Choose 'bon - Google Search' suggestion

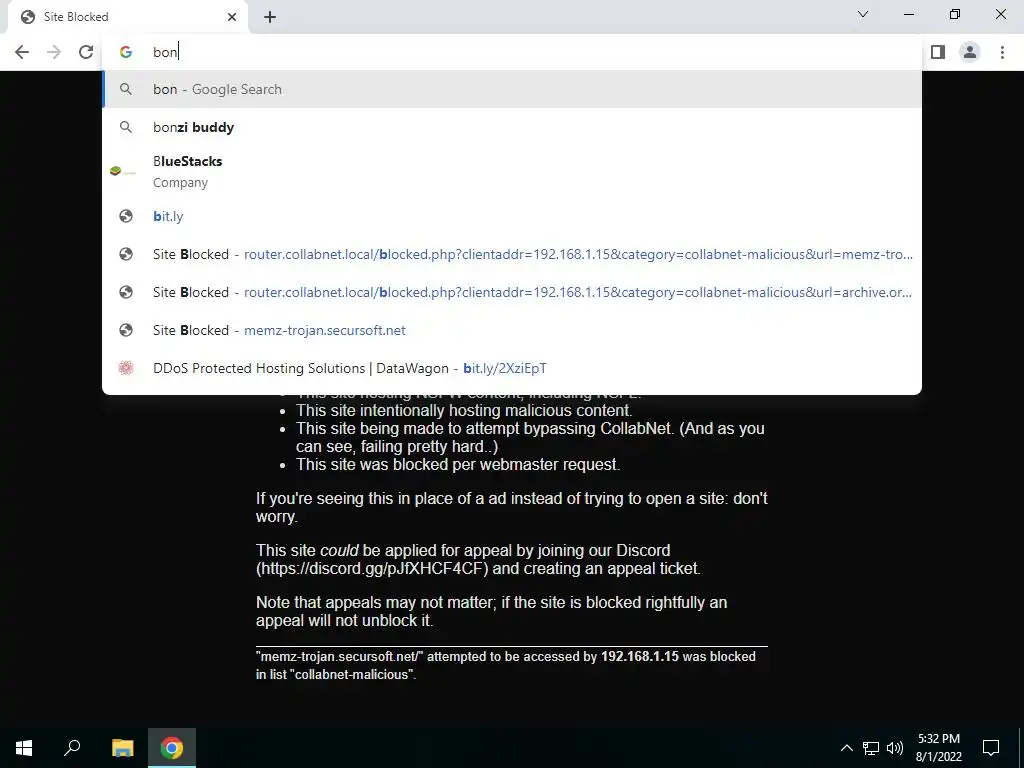[512, 89]
